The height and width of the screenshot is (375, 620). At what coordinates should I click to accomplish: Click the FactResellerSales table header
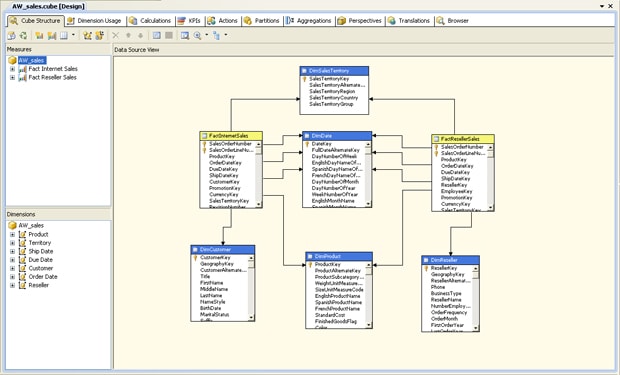(463, 139)
